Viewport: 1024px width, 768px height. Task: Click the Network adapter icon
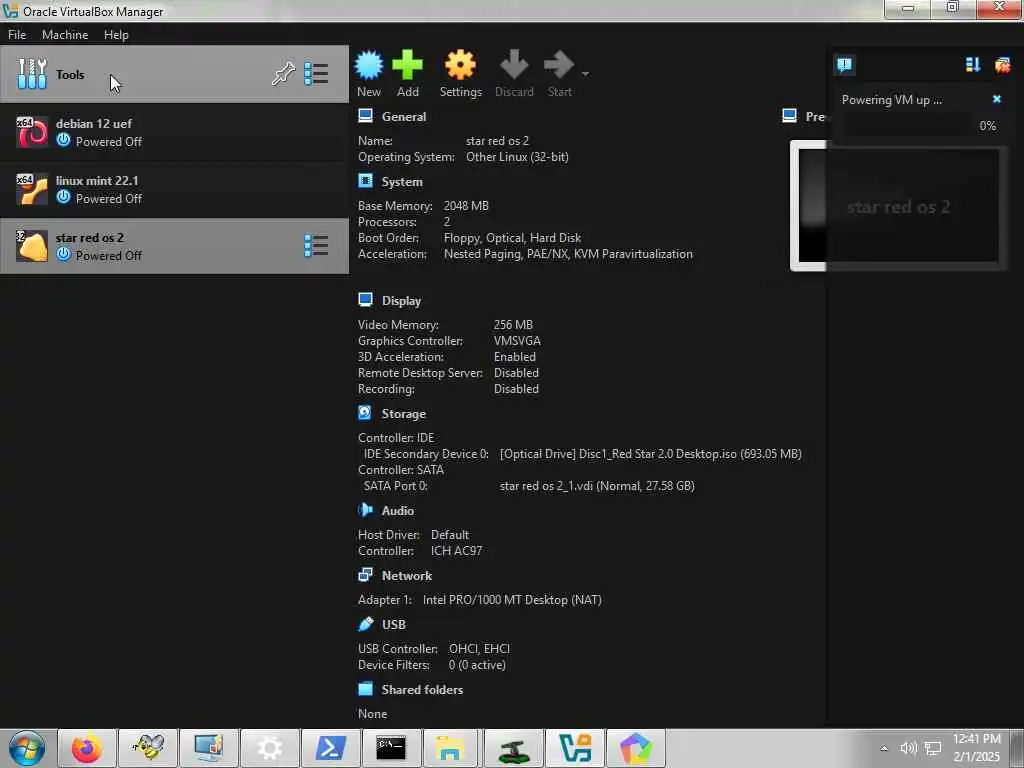[365, 575]
